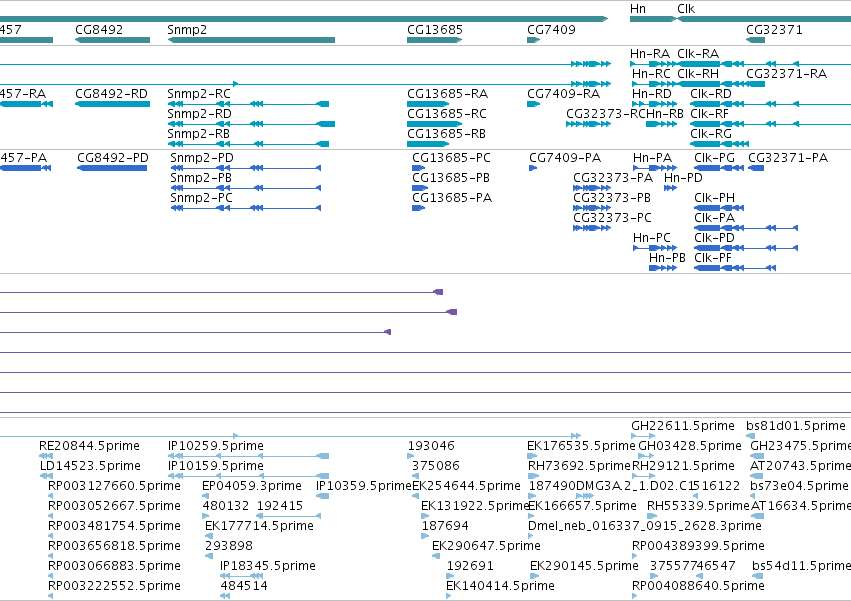Viewport: 851px width, 601px height.
Task: Select transcript Hn-RA
Action: pos(650,54)
